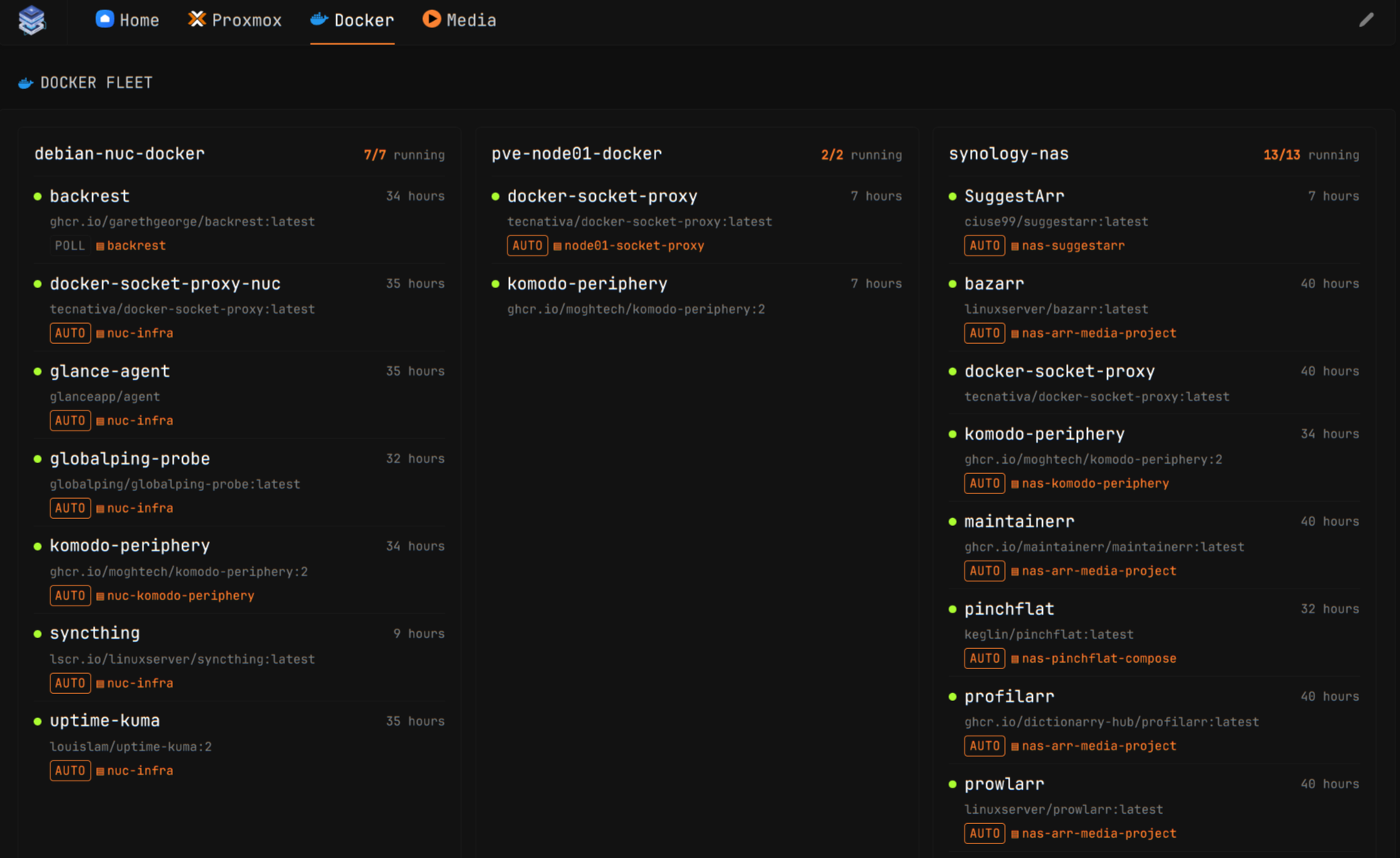Viewport: 1400px width, 858px height.
Task: Open the maintainerr container
Action: [x=1019, y=521]
